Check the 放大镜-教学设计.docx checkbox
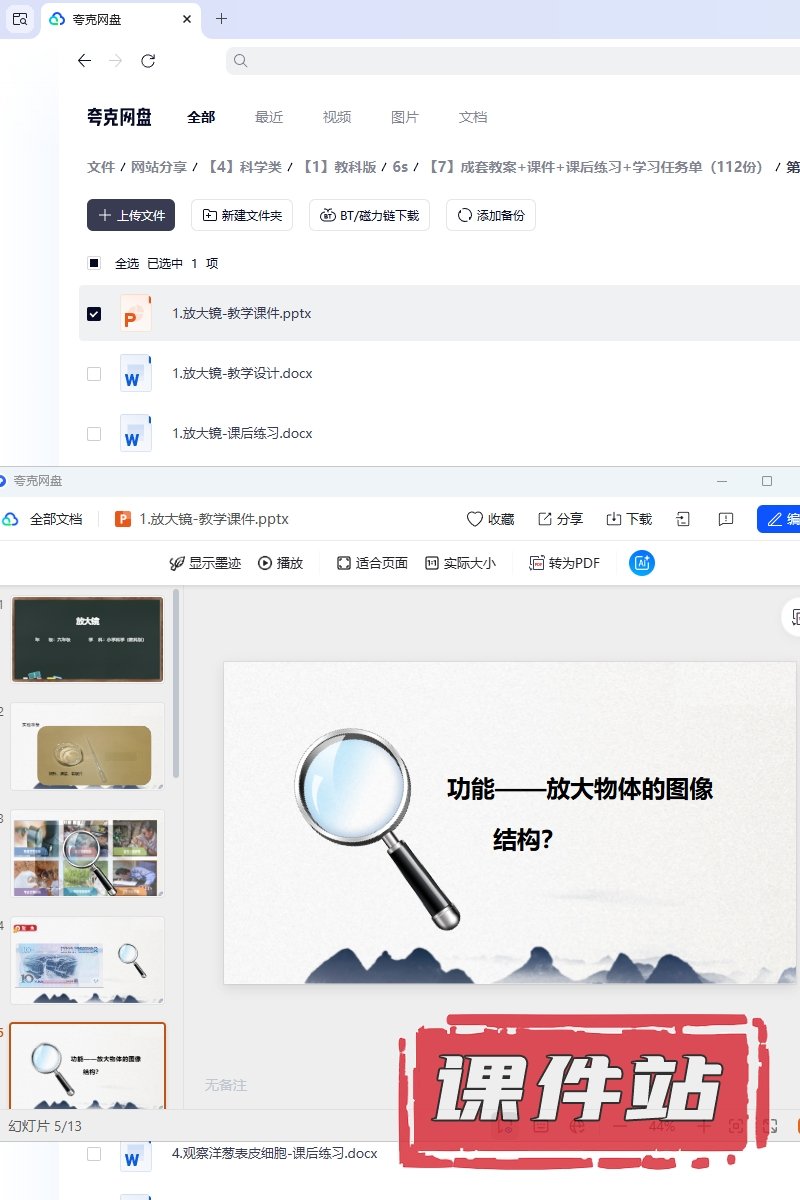 (x=94, y=374)
